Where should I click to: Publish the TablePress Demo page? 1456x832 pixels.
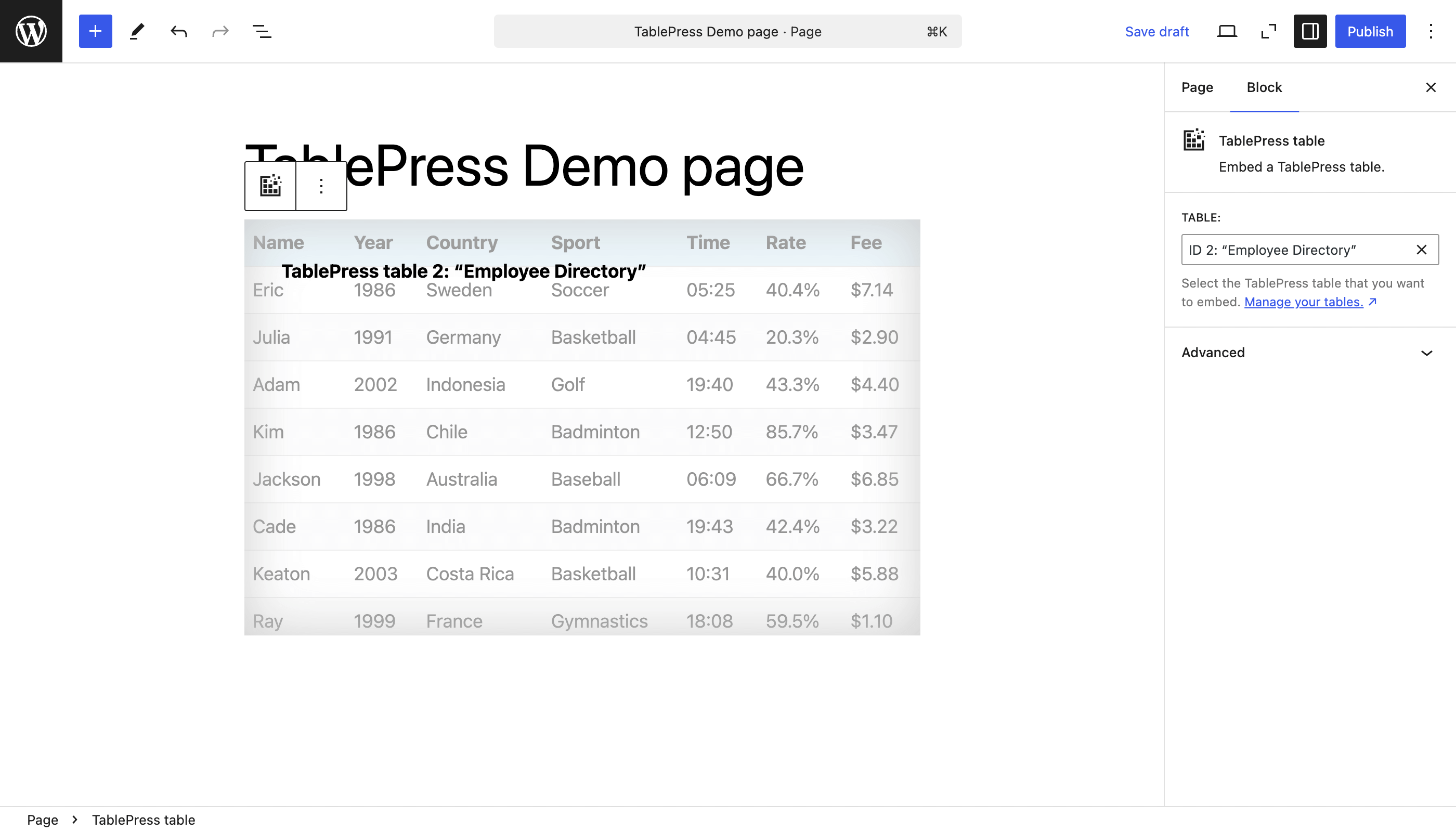point(1370,31)
